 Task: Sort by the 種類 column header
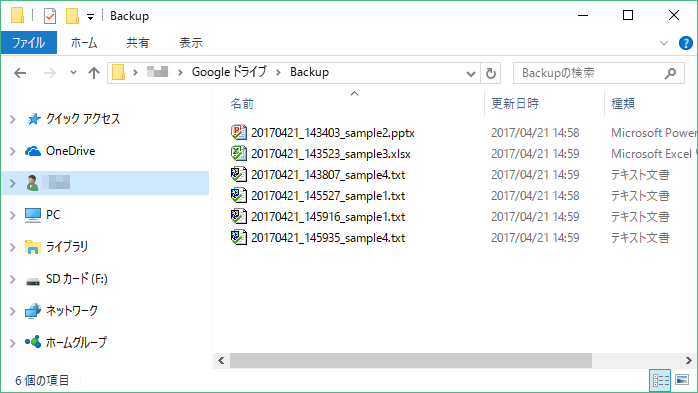623,104
